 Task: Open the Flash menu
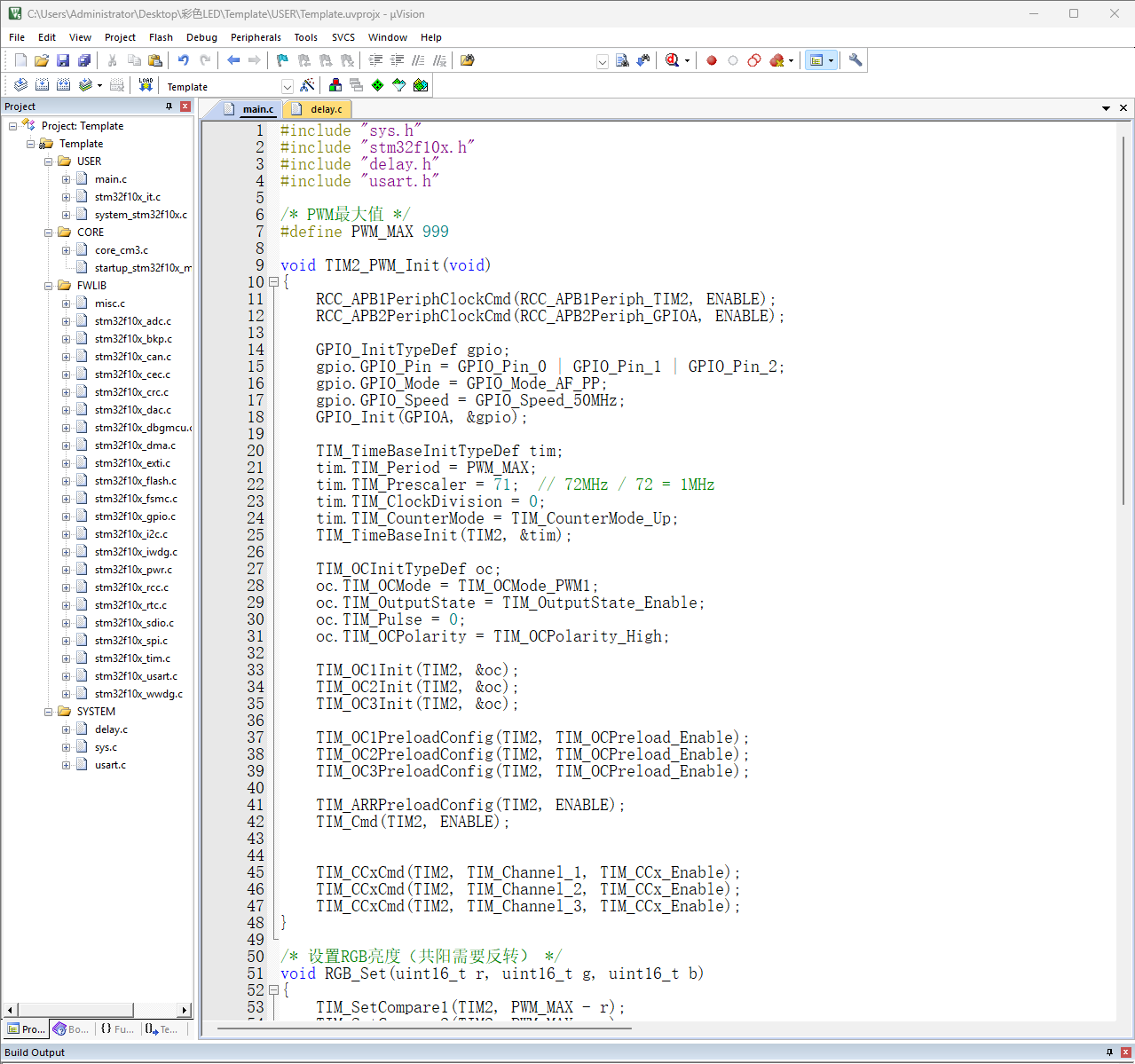click(161, 37)
